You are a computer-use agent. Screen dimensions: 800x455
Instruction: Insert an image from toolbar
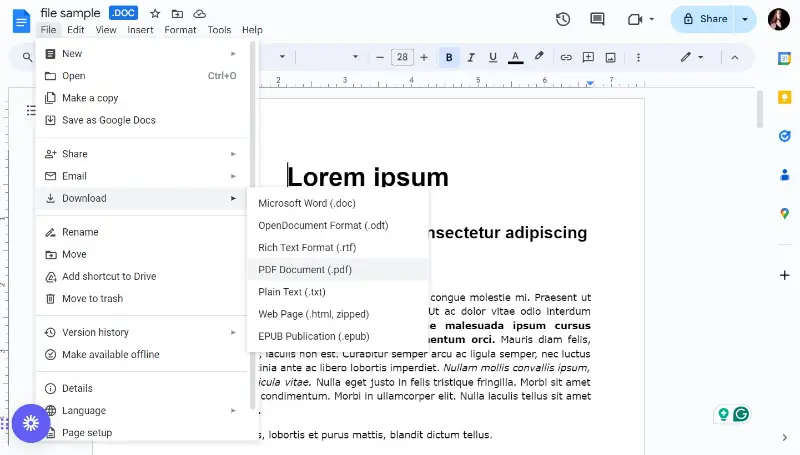click(610, 57)
